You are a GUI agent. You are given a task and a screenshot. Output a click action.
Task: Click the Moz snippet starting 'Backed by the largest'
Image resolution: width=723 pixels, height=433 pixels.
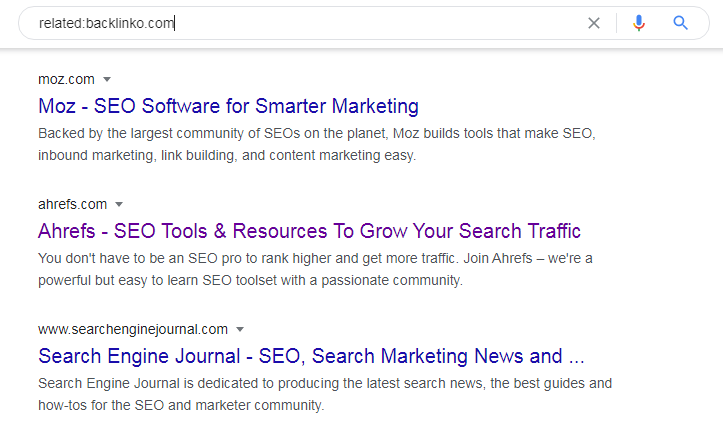click(317, 144)
